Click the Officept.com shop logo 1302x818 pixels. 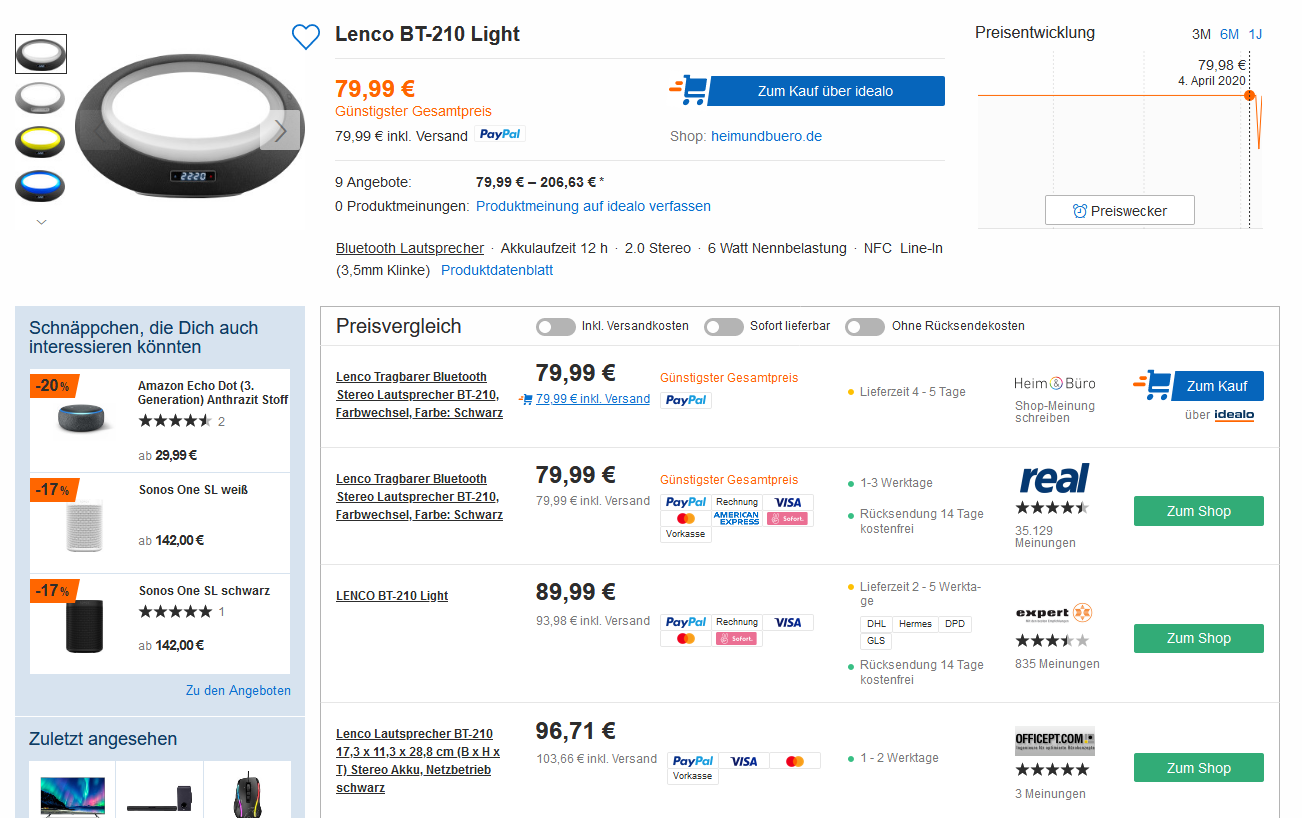pos(1054,741)
